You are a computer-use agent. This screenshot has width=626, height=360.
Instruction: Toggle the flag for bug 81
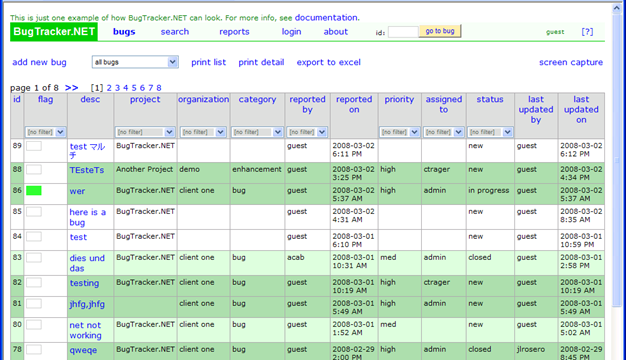coord(34,304)
